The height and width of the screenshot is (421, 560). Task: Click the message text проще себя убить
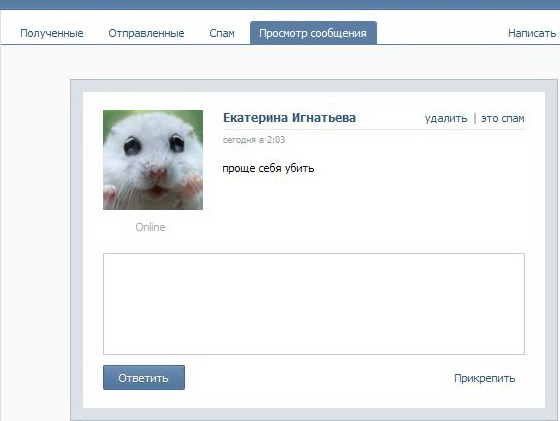click(268, 168)
